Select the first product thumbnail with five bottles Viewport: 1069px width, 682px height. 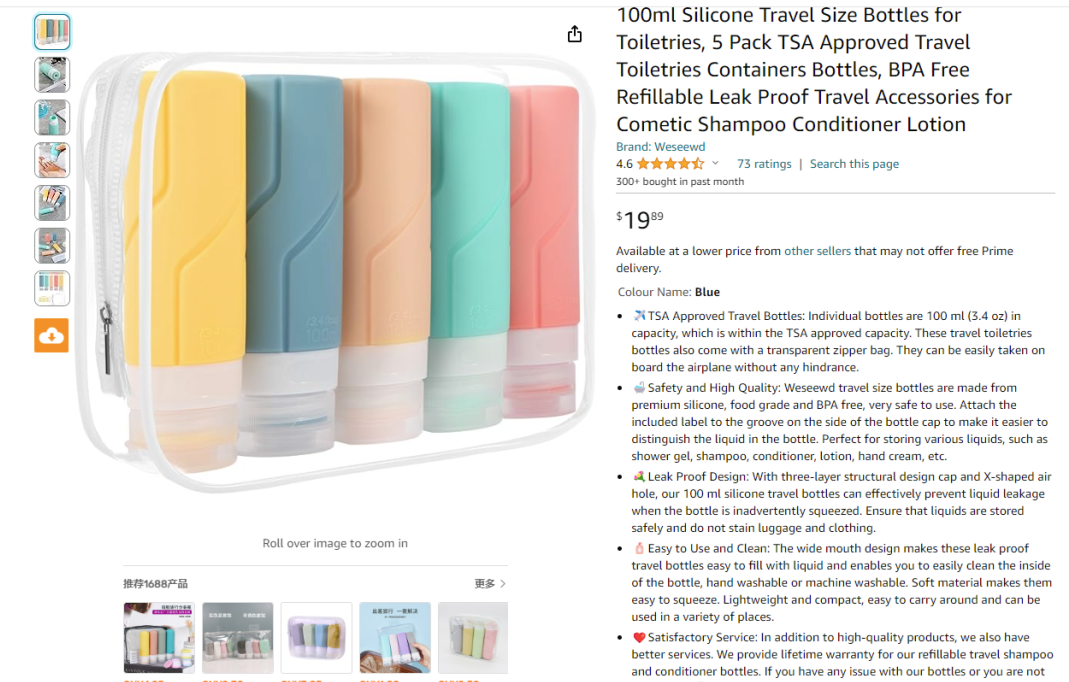(x=52, y=32)
